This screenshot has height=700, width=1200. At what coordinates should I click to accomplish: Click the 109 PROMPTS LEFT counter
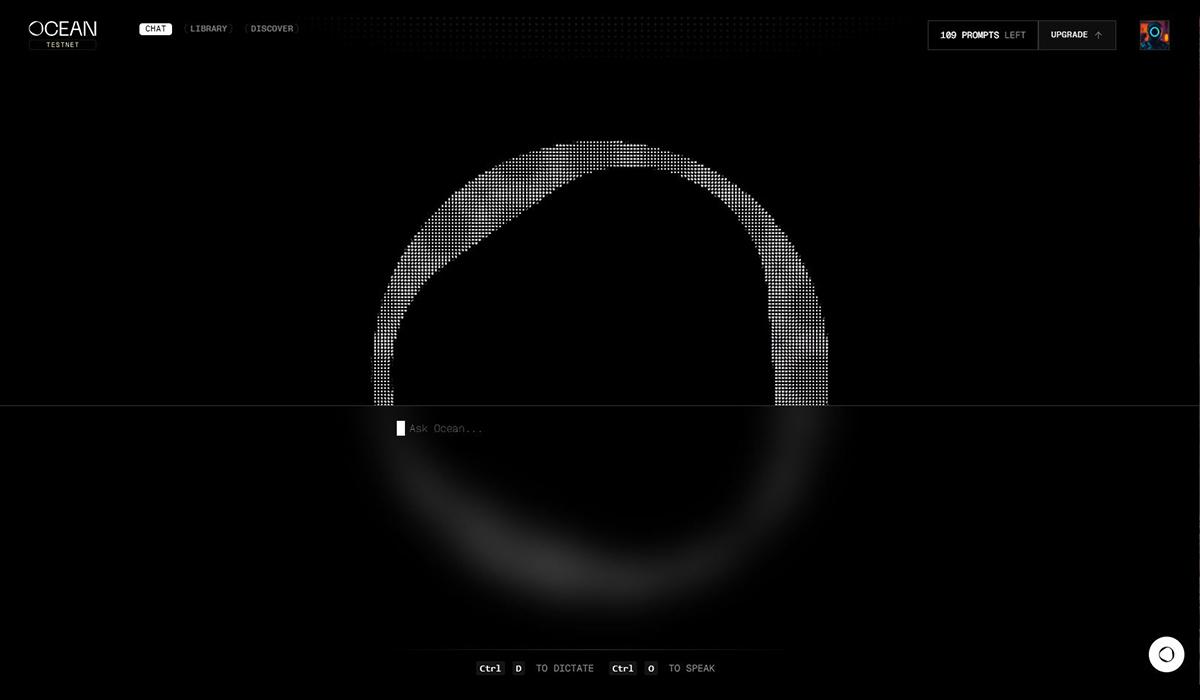point(982,35)
